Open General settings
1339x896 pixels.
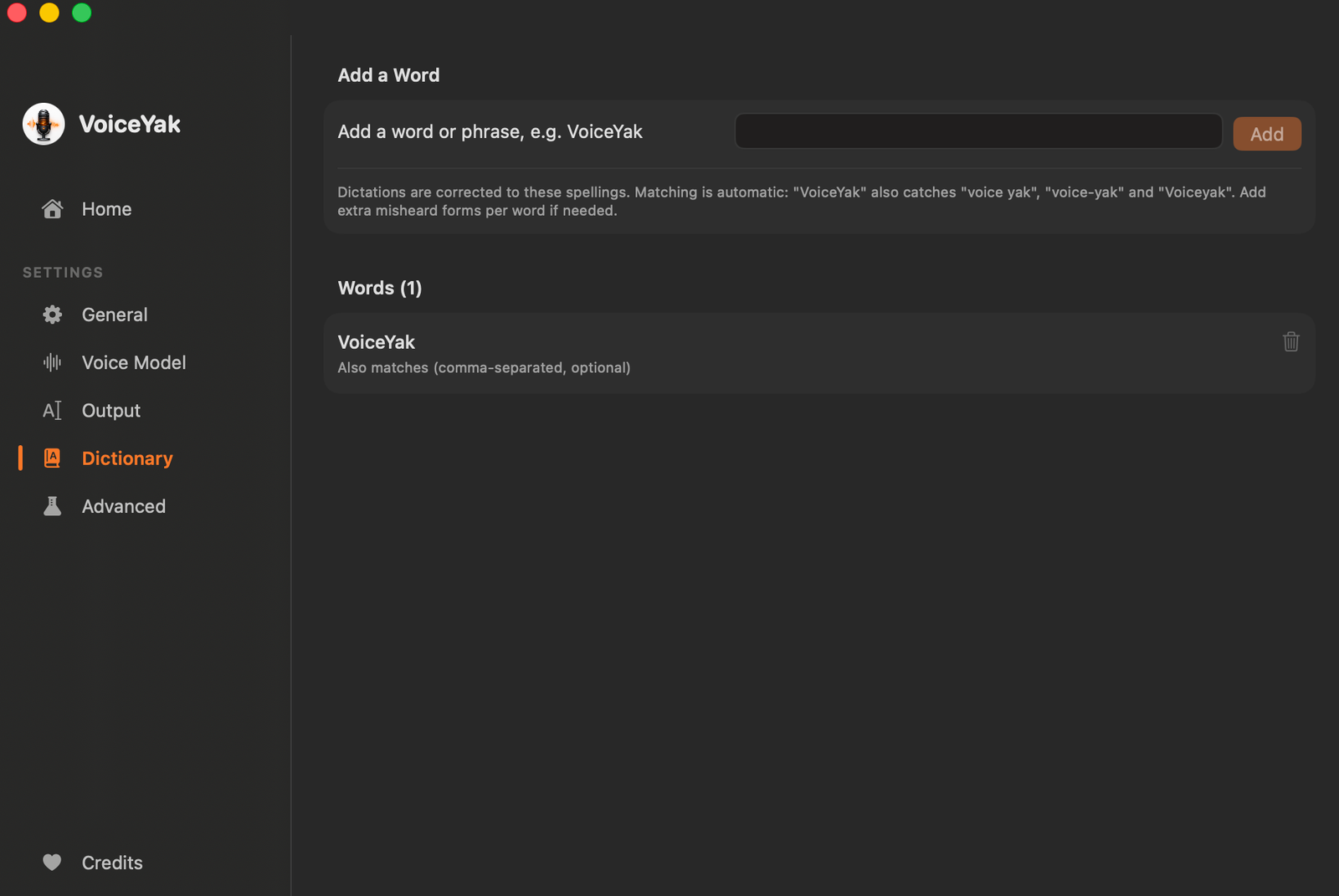pos(115,315)
